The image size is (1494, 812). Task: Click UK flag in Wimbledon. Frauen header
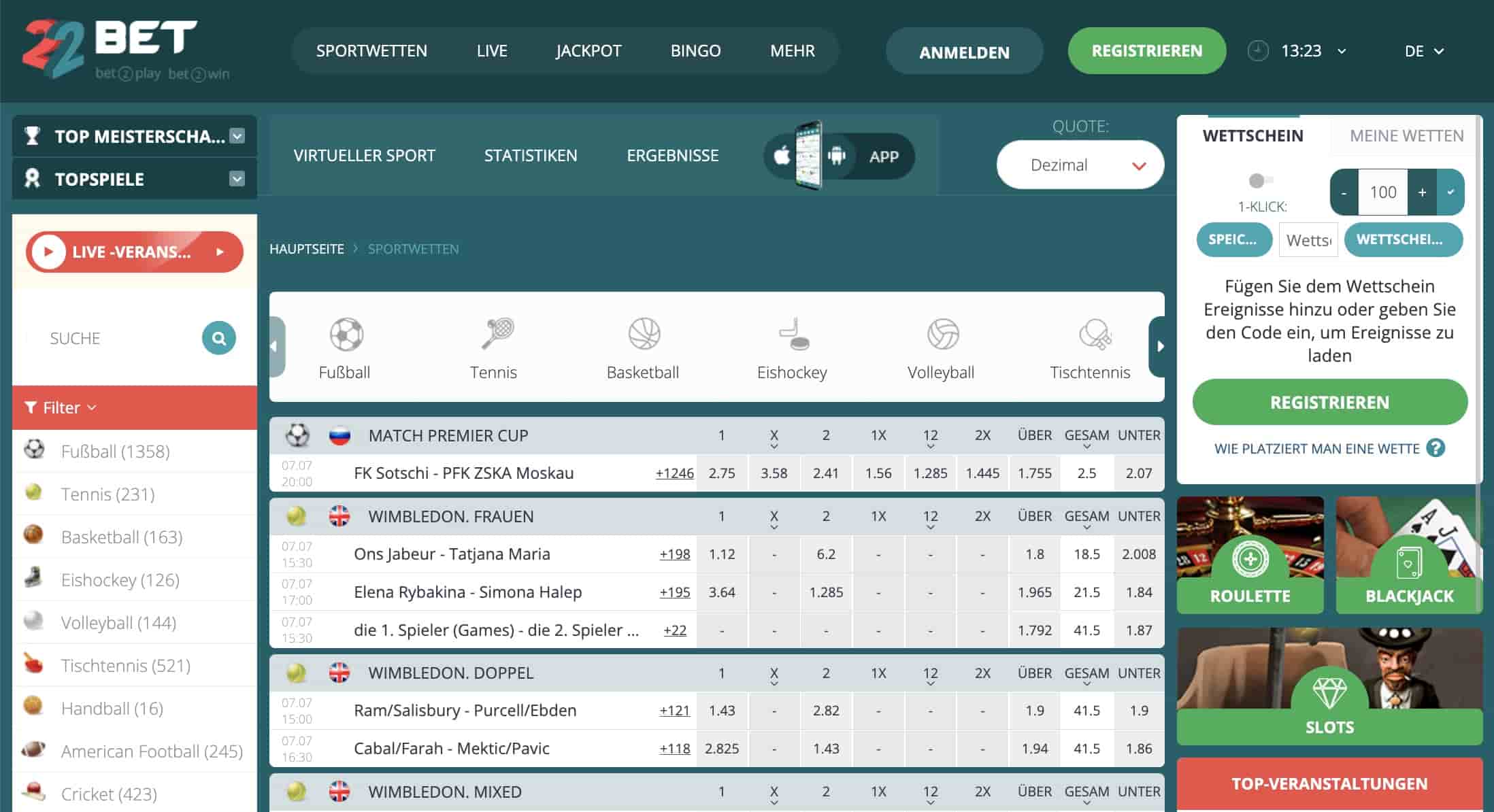[339, 516]
